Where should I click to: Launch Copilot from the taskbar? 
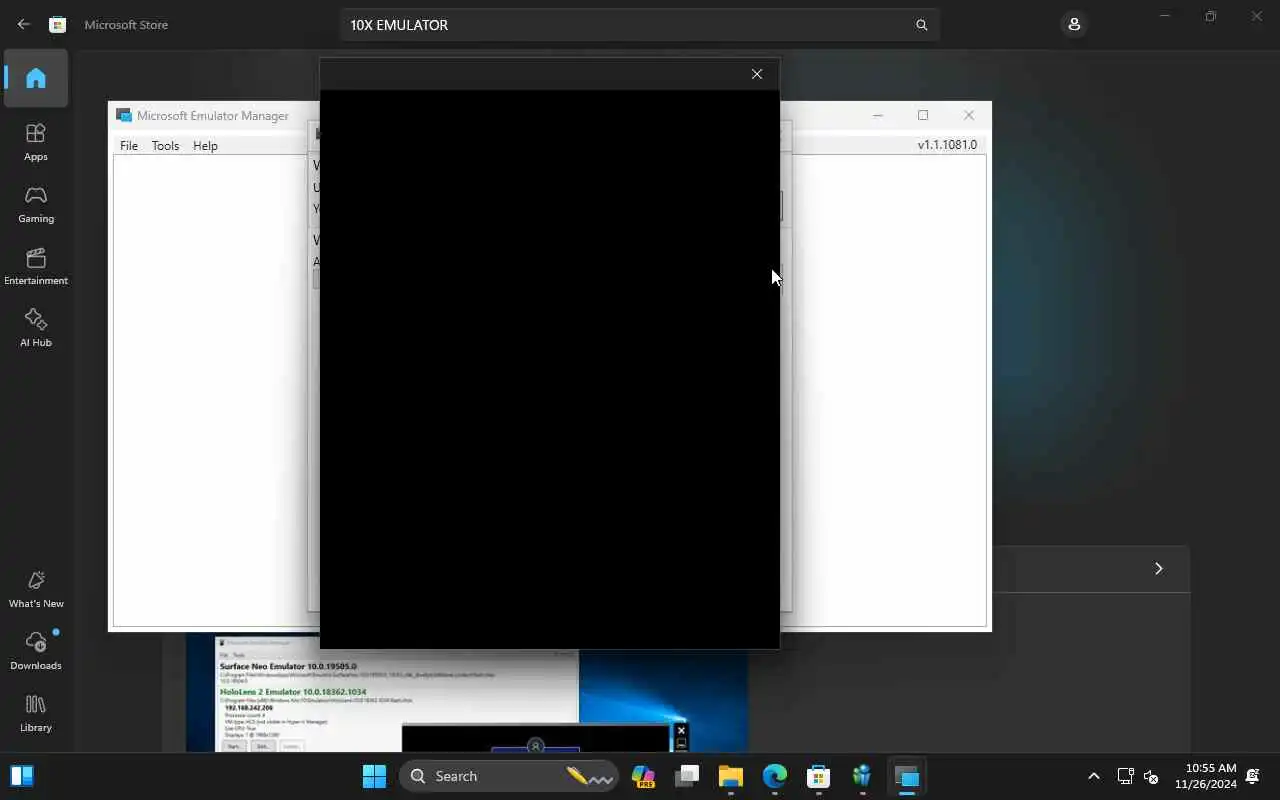pyautogui.click(x=643, y=776)
